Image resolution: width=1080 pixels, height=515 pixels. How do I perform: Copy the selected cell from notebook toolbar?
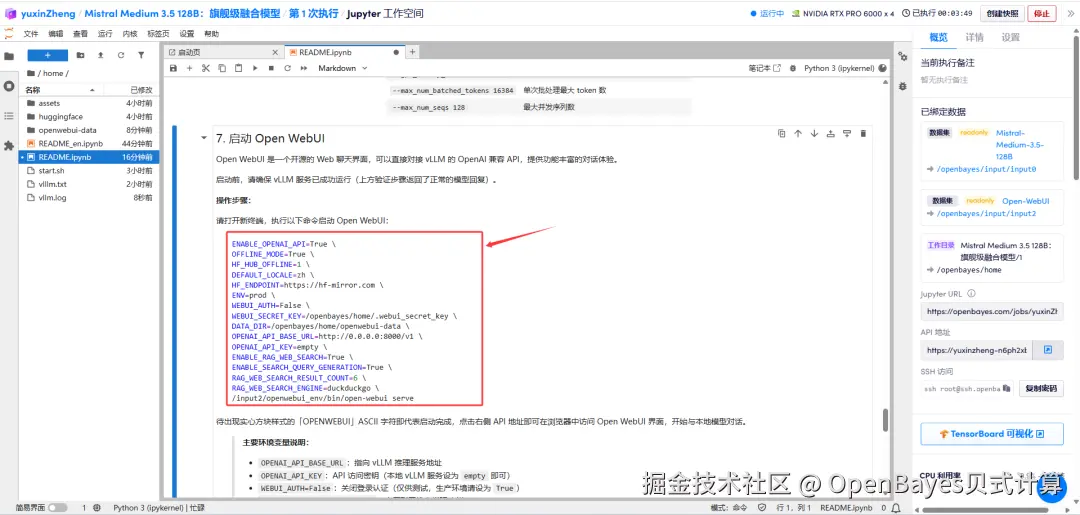pyautogui.click(x=222, y=68)
